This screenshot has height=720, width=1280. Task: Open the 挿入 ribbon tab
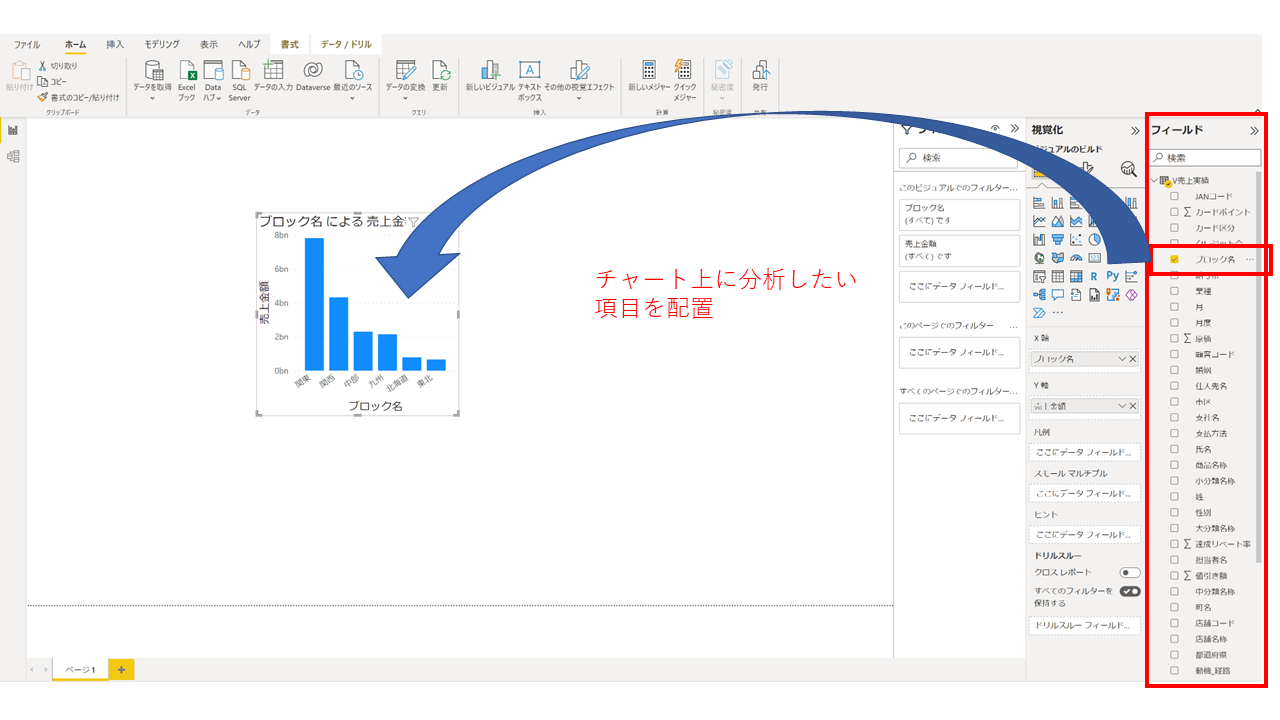coord(115,45)
